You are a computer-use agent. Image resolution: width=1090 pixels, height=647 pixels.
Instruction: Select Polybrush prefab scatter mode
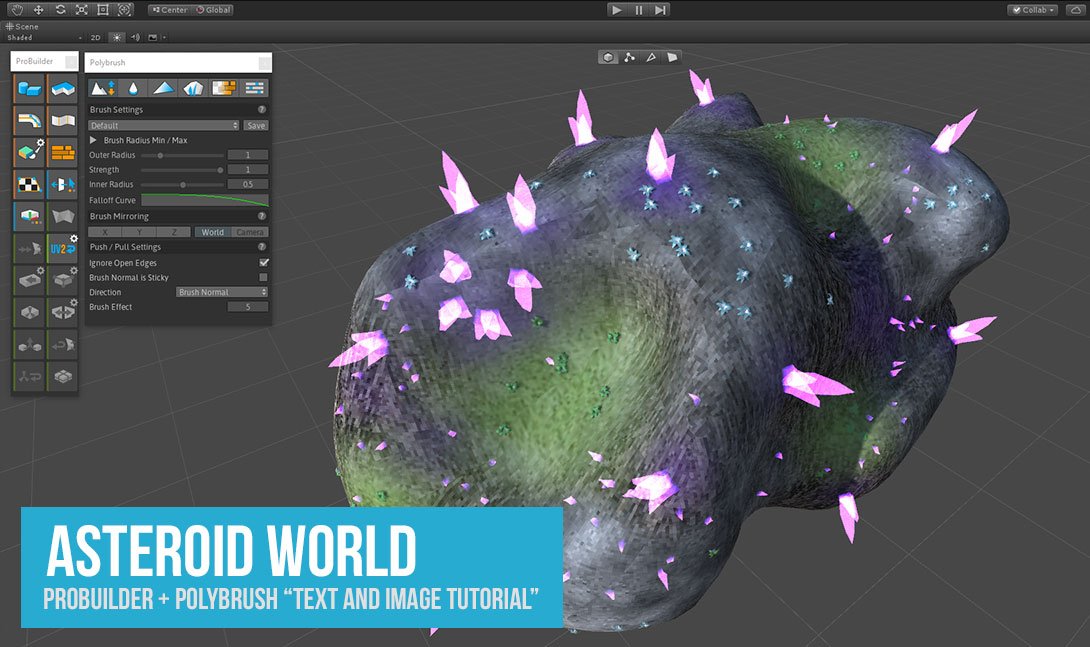(193, 88)
